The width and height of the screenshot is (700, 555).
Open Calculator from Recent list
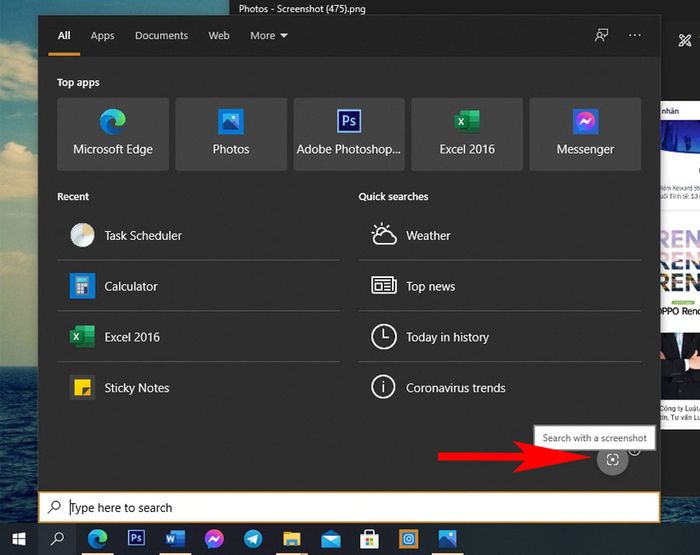coord(198,286)
